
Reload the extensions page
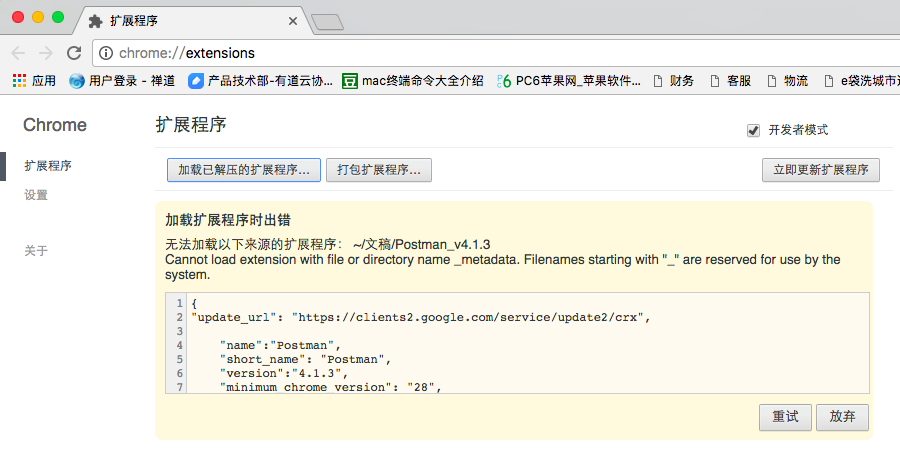[x=74, y=53]
